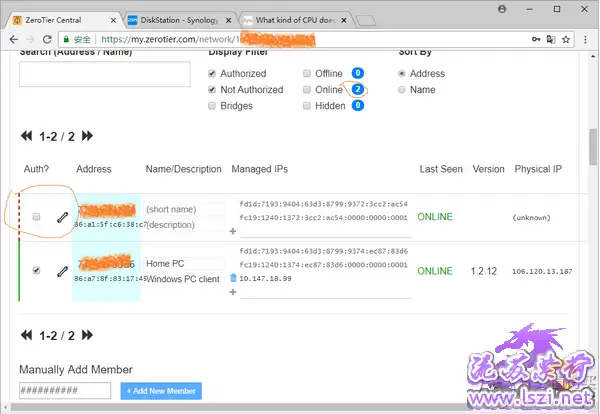600x414 pixels.
Task: Click ONLINE status of Home PC row
Action: (x=435, y=271)
